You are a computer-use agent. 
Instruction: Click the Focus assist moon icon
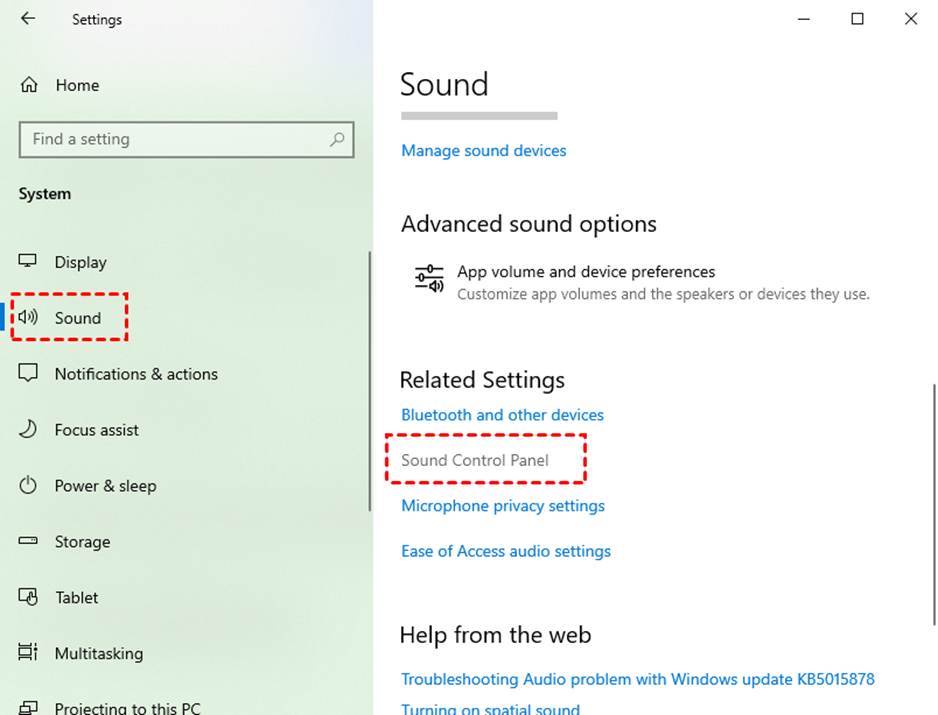point(28,430)
